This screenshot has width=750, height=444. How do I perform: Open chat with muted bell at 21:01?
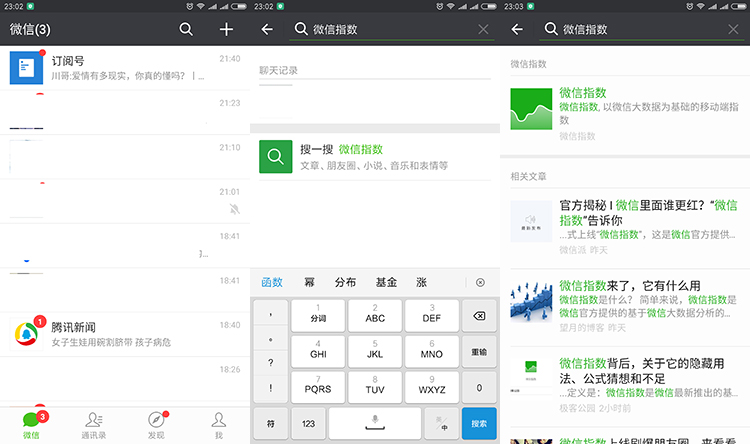point(125,201)
